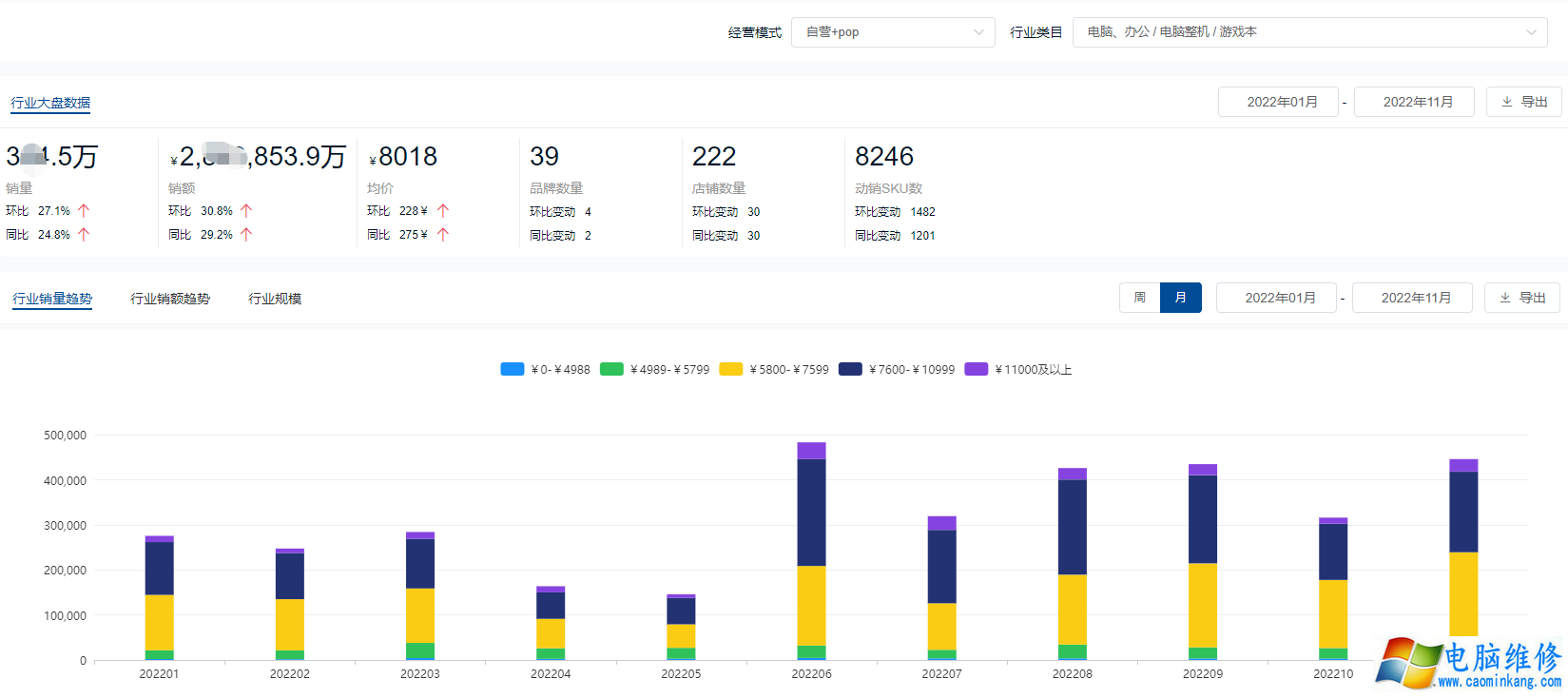1568x698 pixels.
Task: Click the 销额 环比 30.8% up arrow
Action: point(246,211)
